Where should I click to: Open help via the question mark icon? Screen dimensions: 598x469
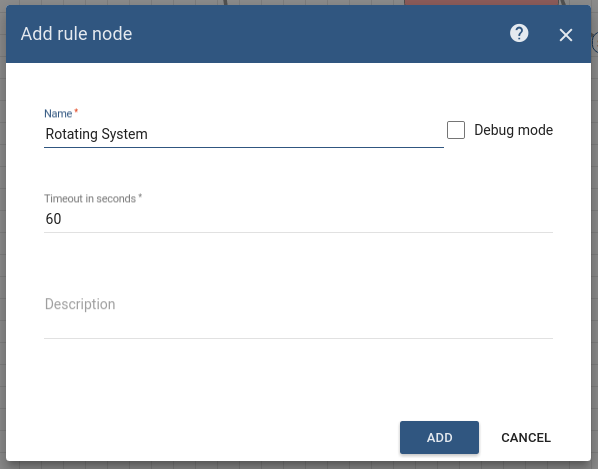coord(519,34)
